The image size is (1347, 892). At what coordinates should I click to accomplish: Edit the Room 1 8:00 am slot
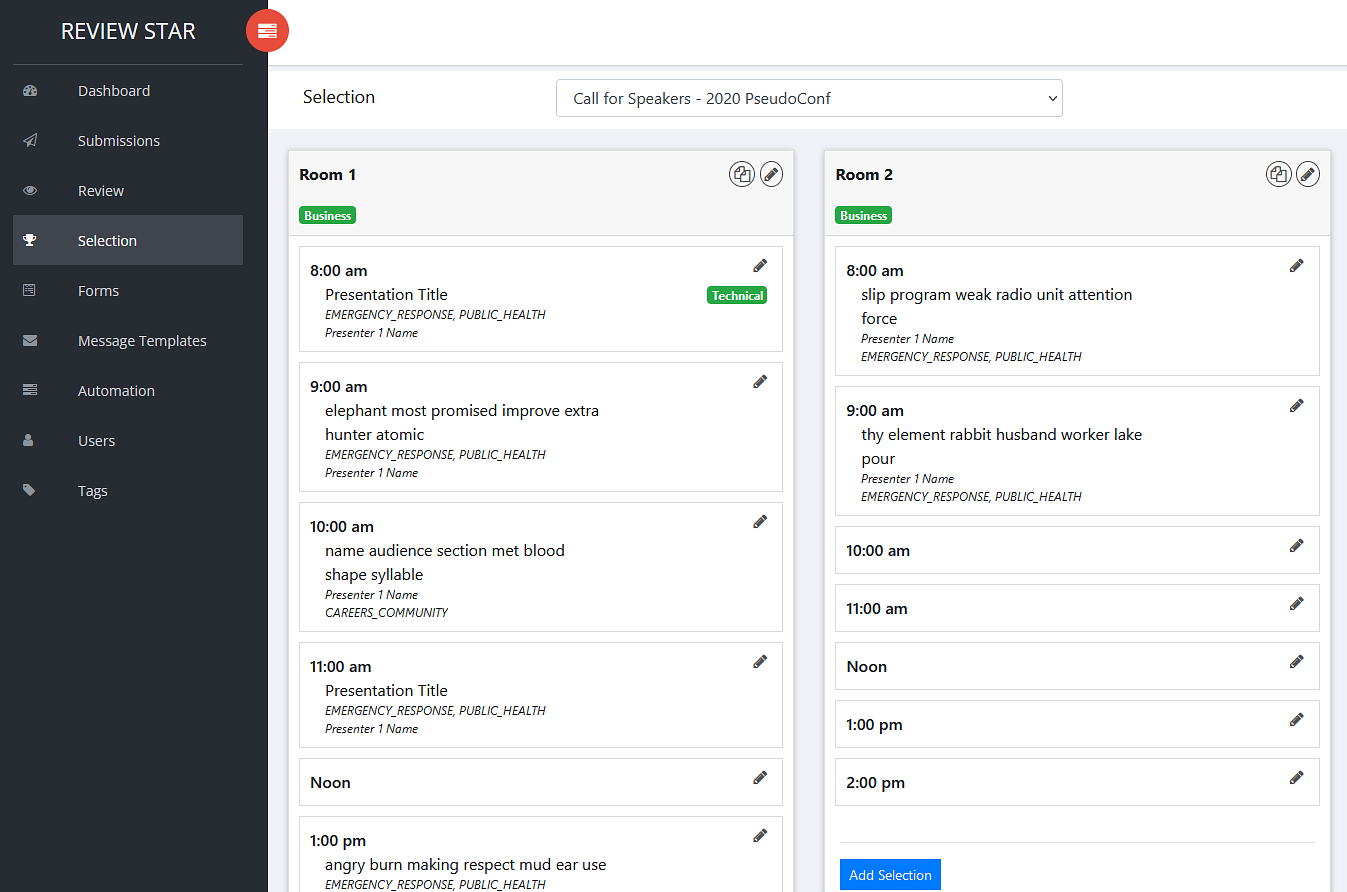[760, 266]
